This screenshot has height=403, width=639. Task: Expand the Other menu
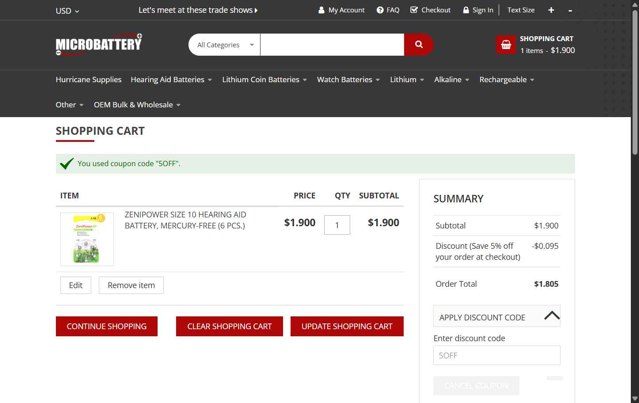[x=69, y=105]
